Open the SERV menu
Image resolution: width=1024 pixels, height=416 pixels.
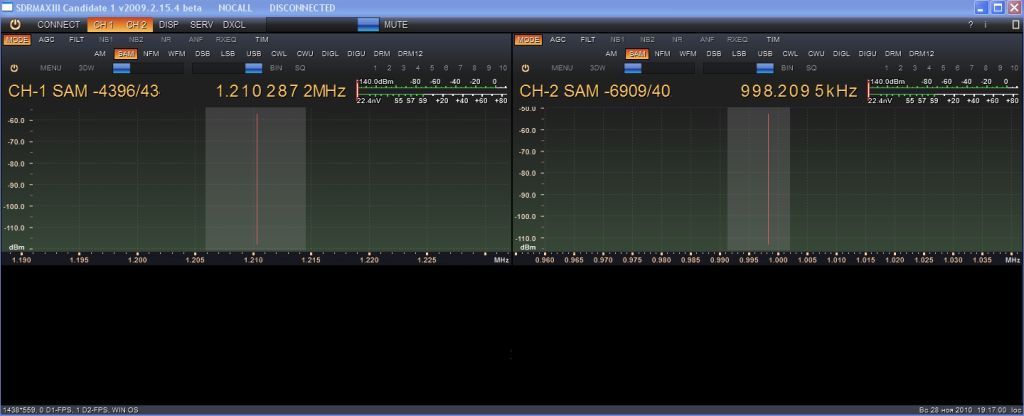(x=201, y=24)
